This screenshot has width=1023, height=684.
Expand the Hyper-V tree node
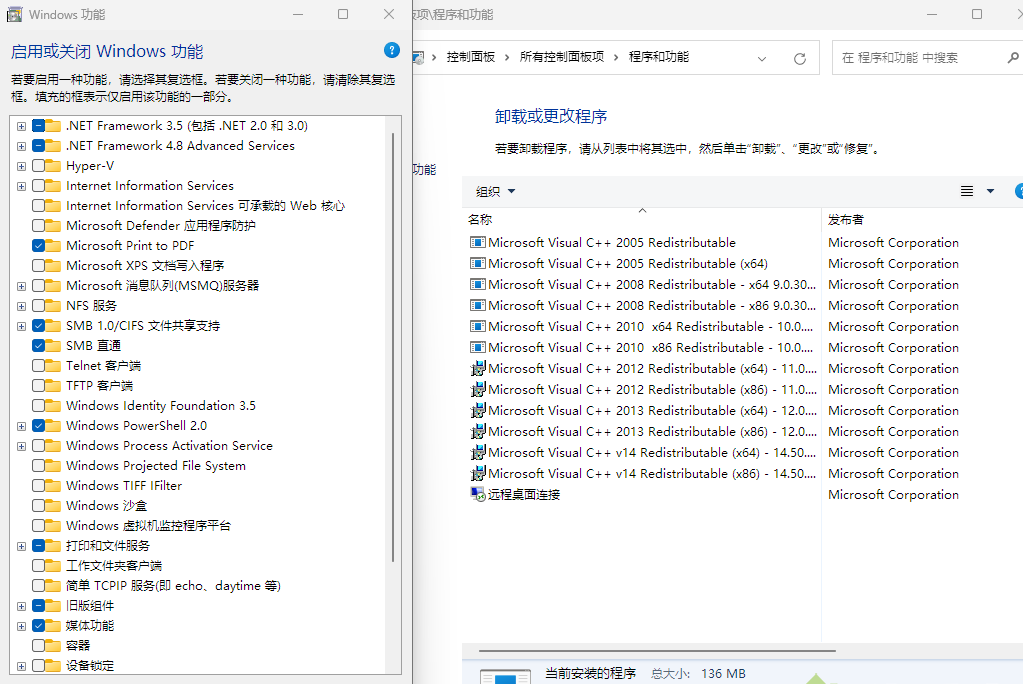[21, 165]
